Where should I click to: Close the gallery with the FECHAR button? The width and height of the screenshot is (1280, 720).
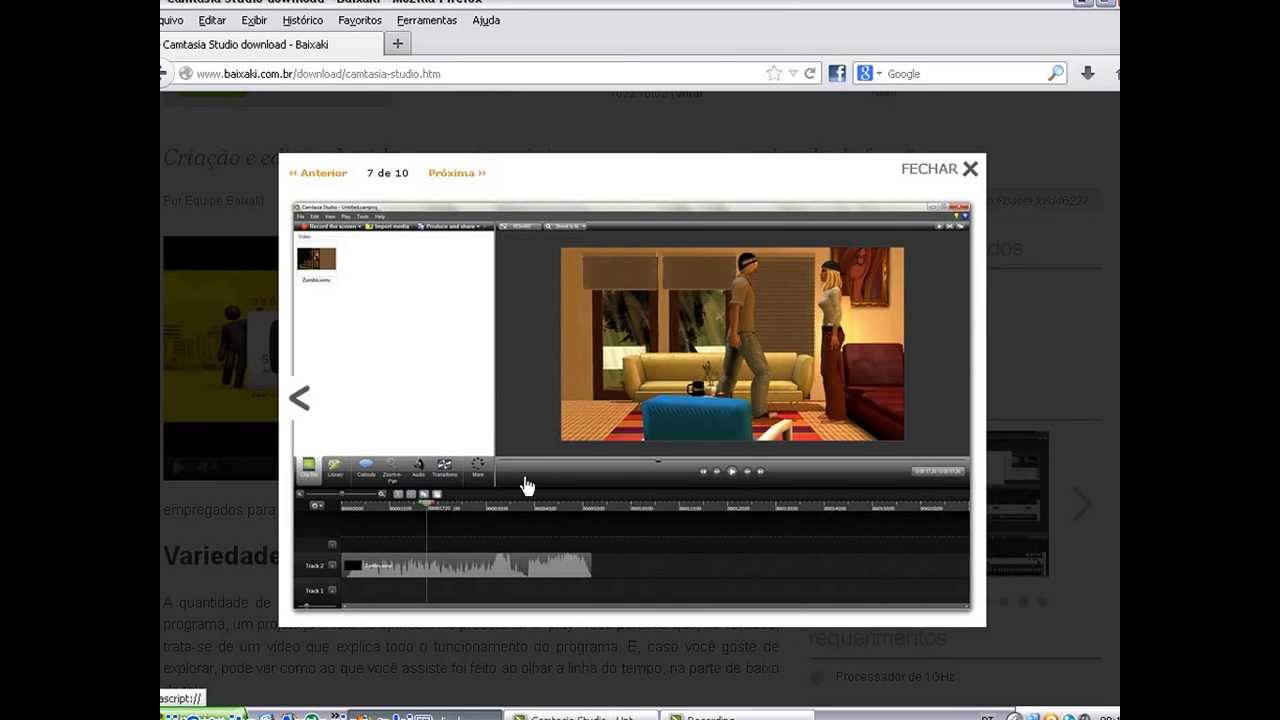(940, 169)
